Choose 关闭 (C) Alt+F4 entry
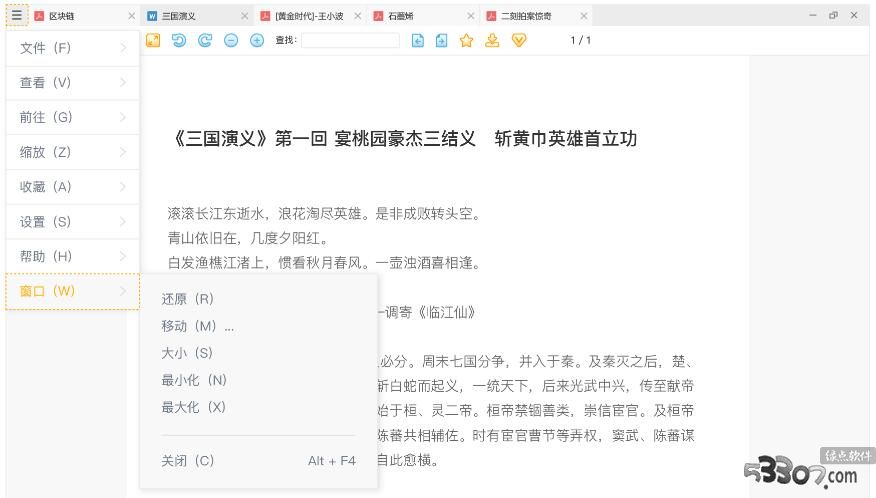 click(259, 461)
